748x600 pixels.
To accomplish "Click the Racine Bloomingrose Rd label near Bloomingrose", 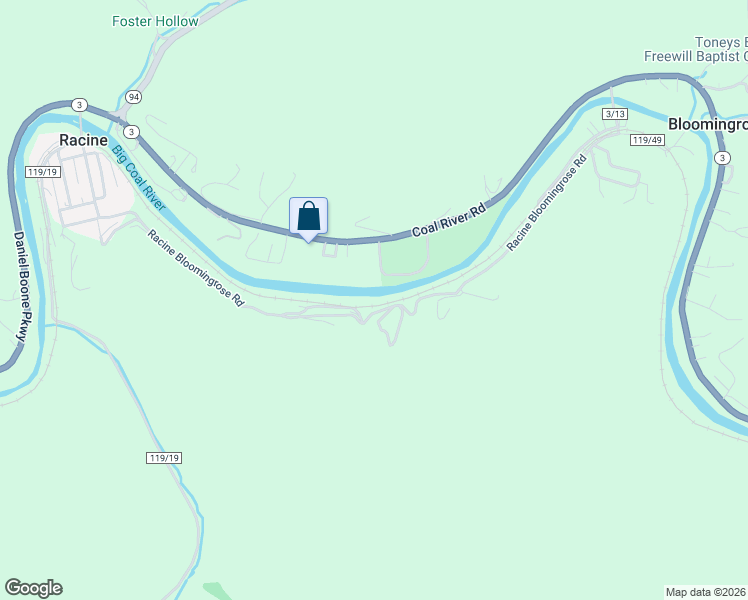I will [x=547, y=203].
